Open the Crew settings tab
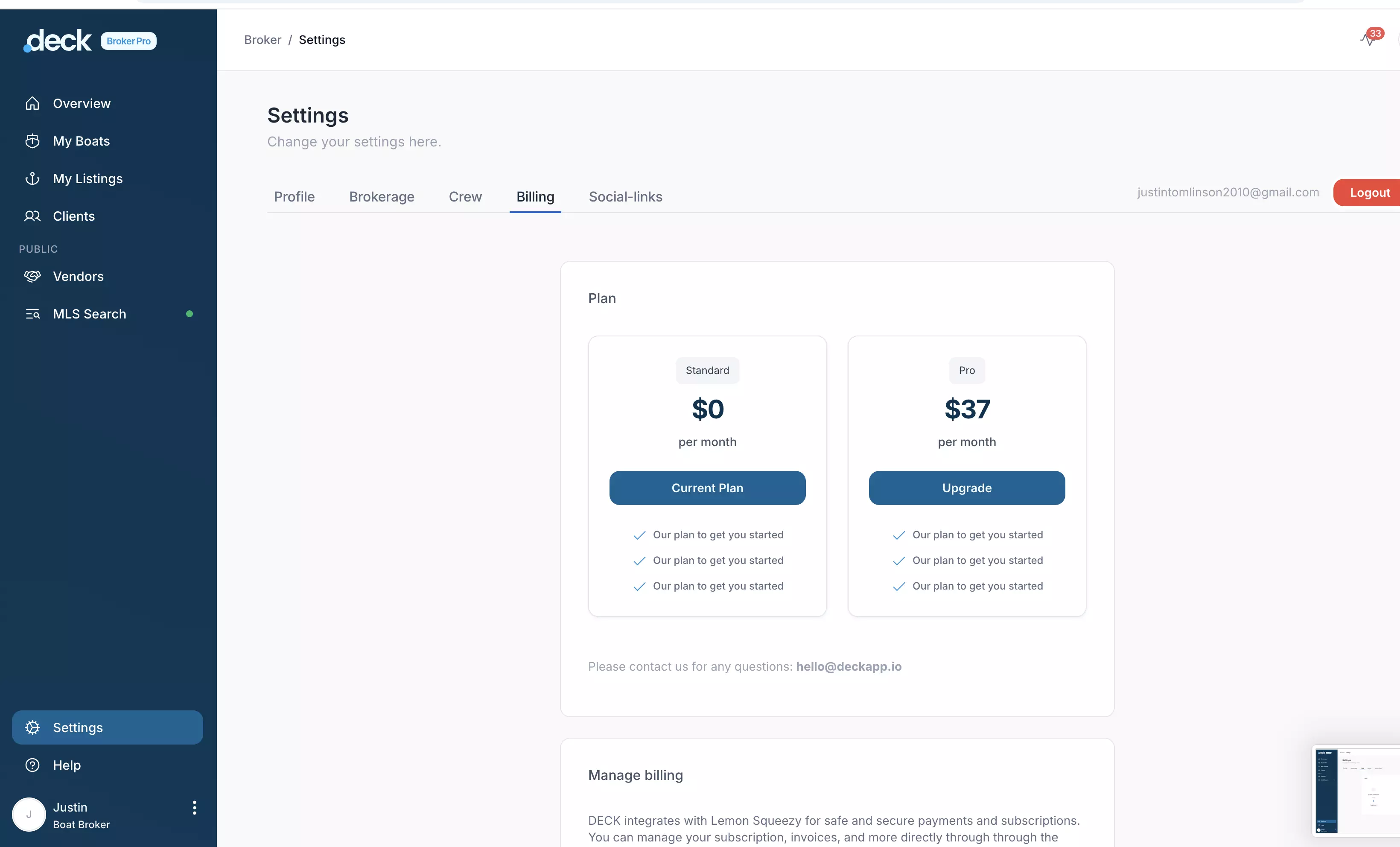The image size is (1400, 847). 465,197
